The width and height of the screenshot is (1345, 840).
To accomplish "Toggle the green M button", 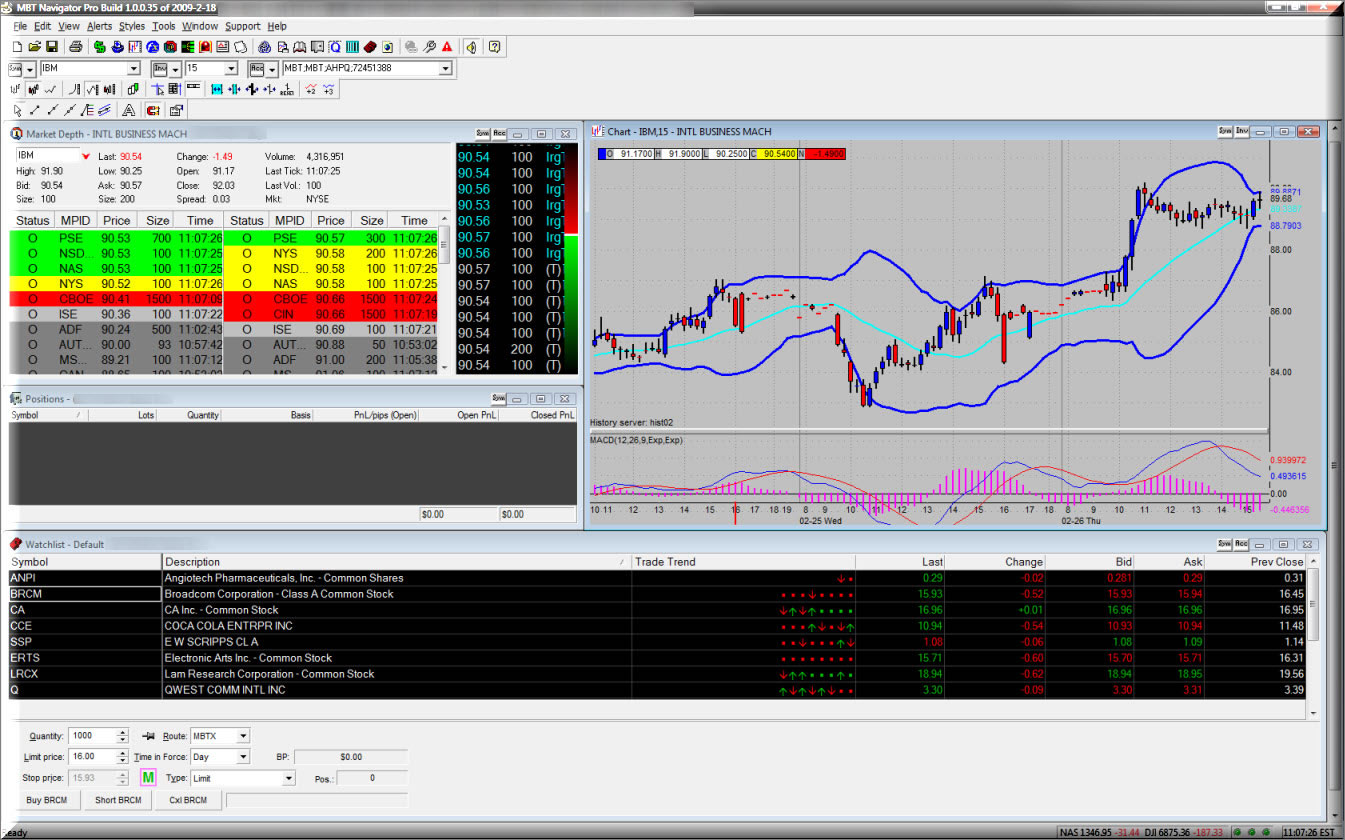I will point(148,777).
